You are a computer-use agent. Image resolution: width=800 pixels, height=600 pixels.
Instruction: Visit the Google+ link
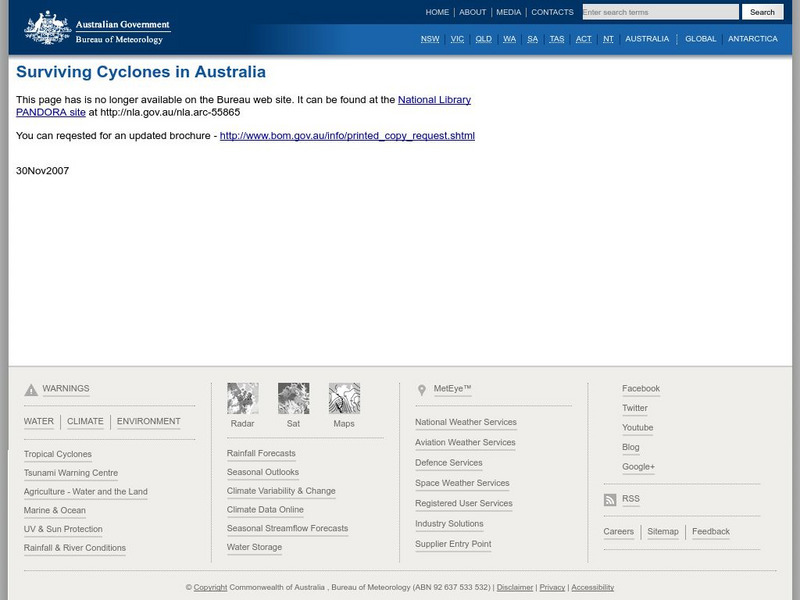(x=638, y=467)
